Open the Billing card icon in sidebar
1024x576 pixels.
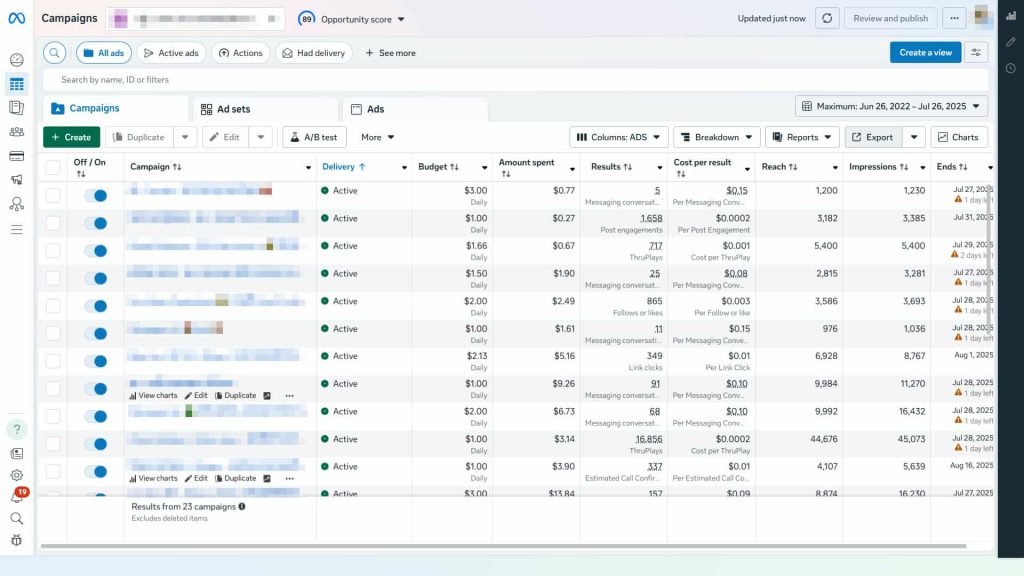pos(17,156)
